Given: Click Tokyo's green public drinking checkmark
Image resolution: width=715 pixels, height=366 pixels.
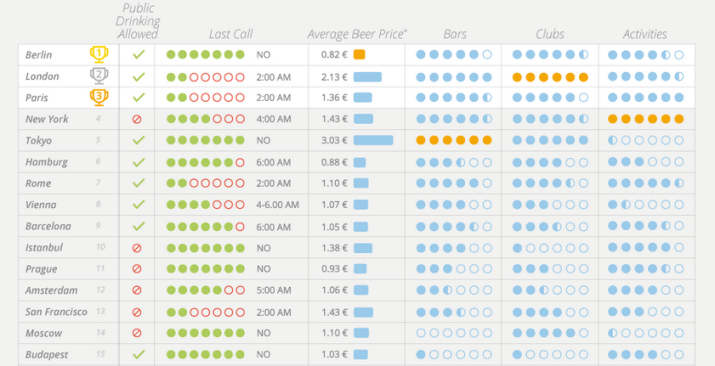Looking at the screenshot, I should [139, 140].
